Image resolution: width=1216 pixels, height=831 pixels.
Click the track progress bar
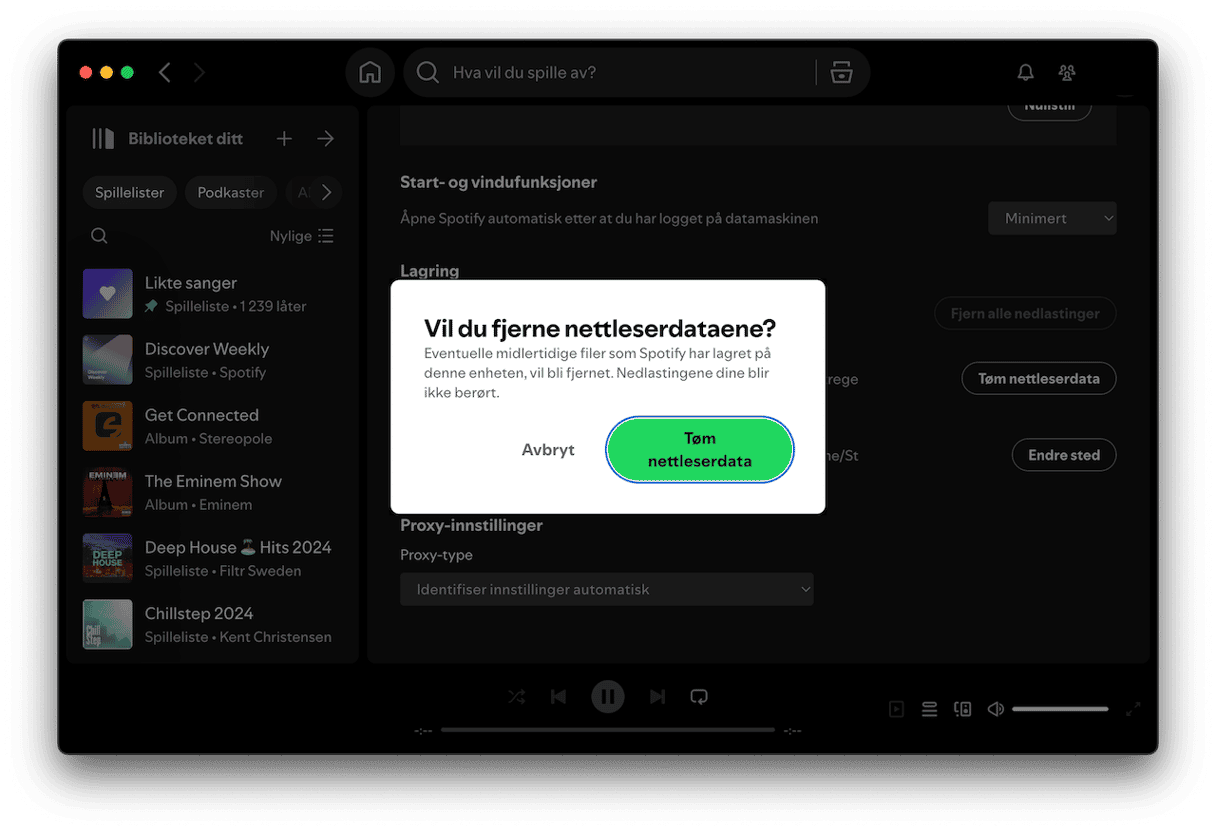click(x=608, y=730)
